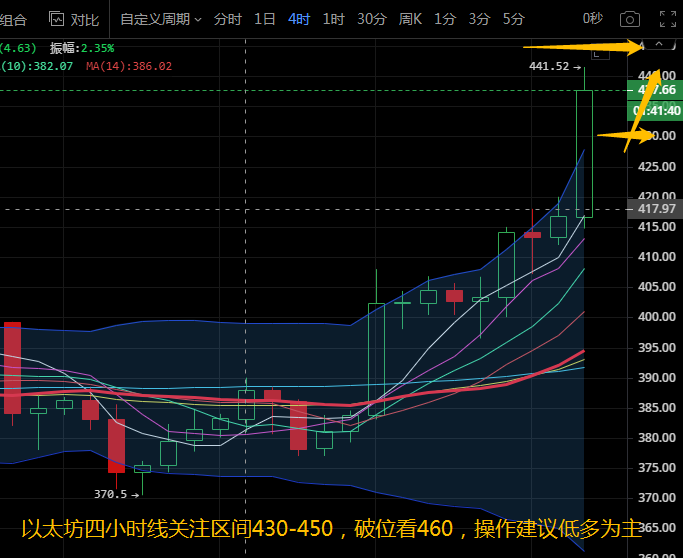Click the 组合 combination button
Viewport: 683px width, 558px height.
point(14,19)
